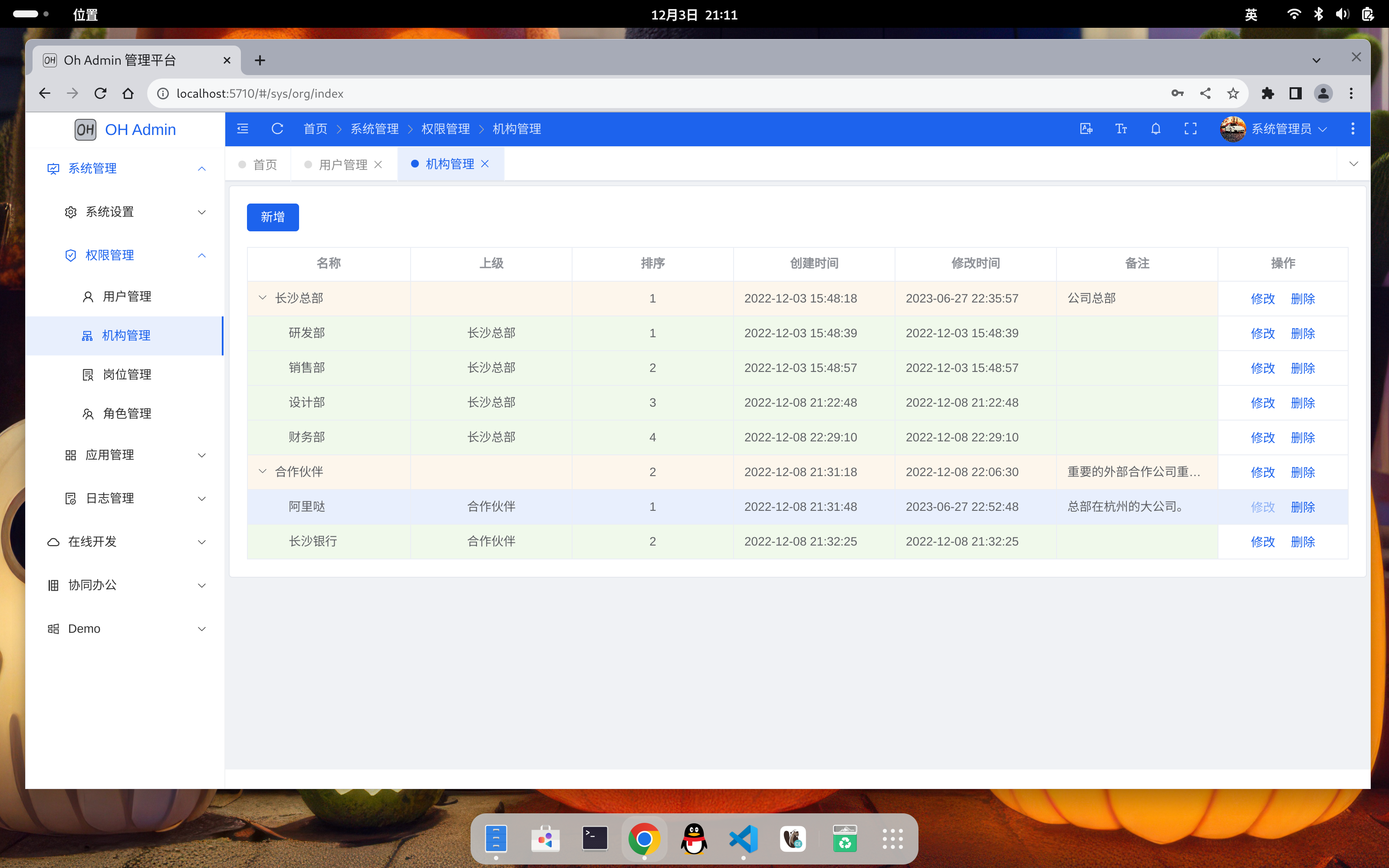Click 权限管理 in the breadcrumb
The width and height of the screenshot is (1389, 868).
coord(445,128)
